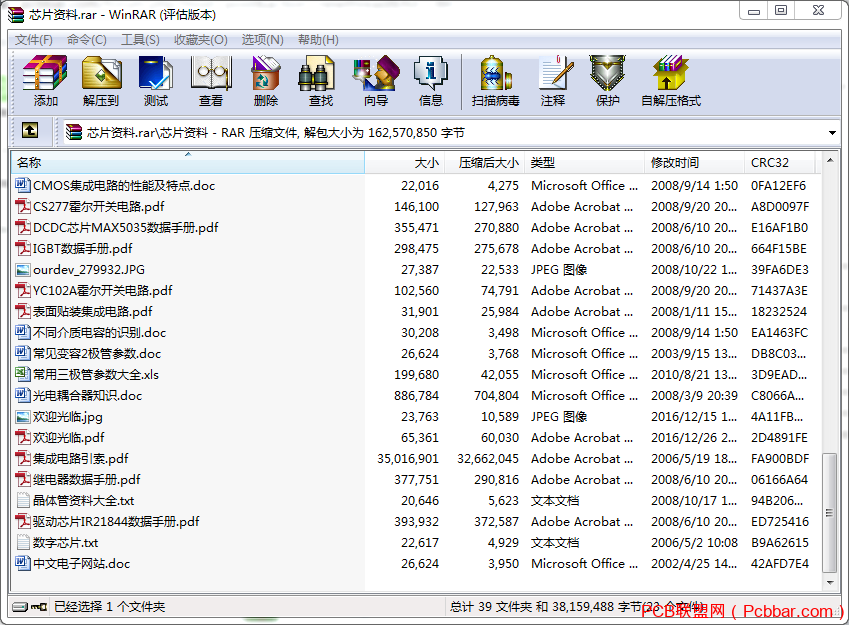The image size is (849, 625).
Task: Click the Add (添加) toolbar icon
Action: tap(45, 73)
